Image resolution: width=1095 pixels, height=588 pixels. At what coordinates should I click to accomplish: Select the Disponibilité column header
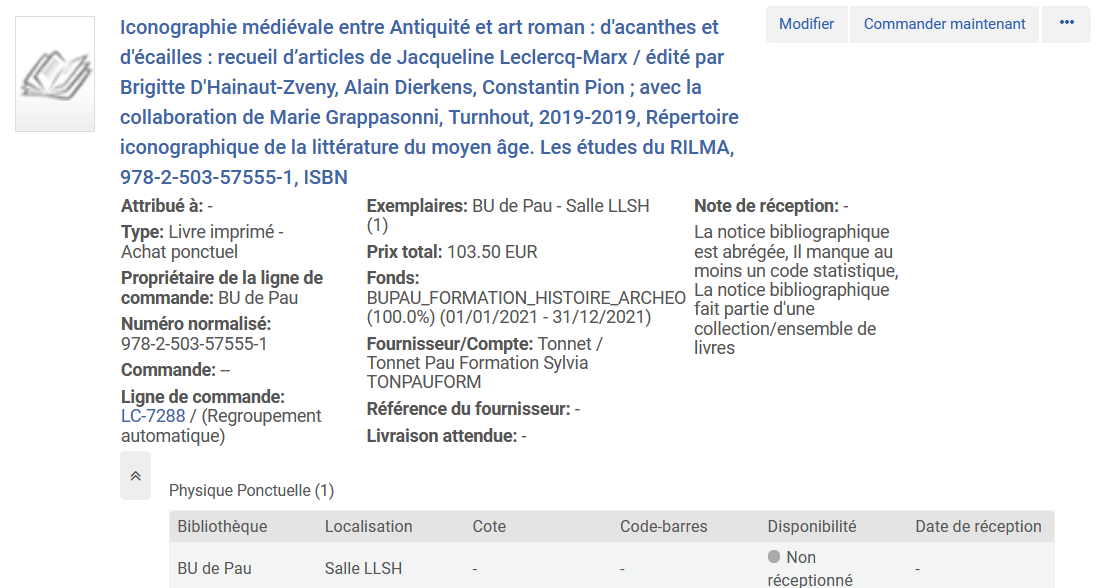click(811, 526)
